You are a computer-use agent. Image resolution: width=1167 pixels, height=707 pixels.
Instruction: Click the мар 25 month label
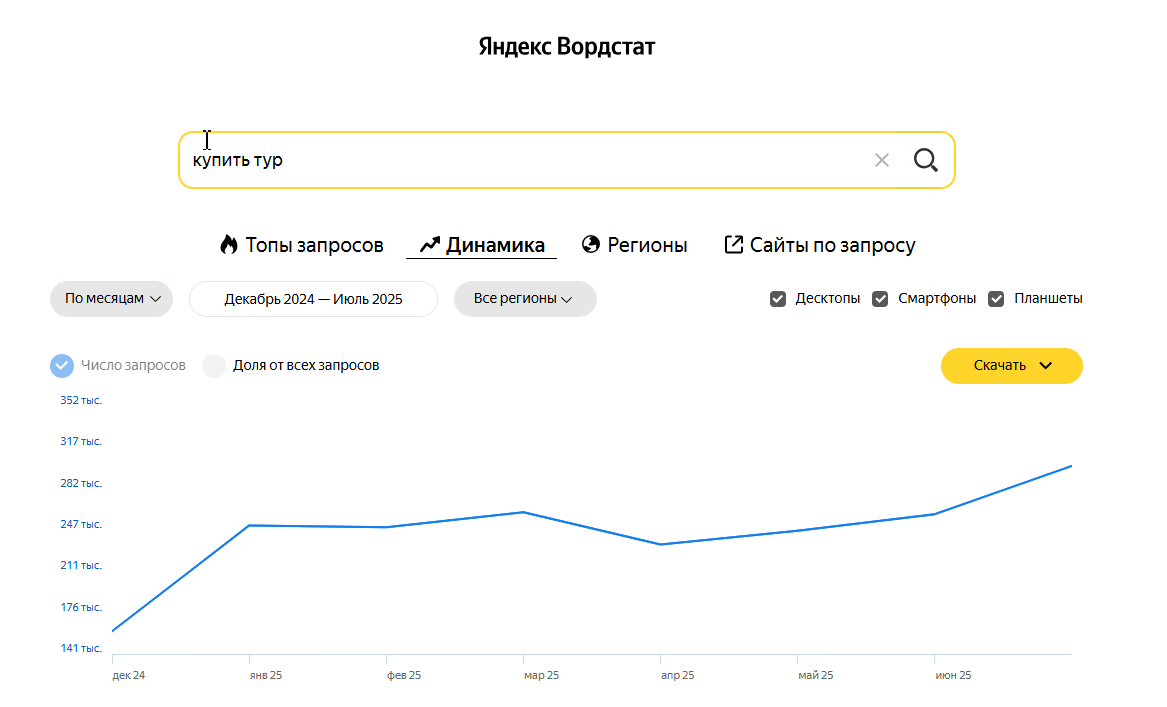click(x=541, y=676)
